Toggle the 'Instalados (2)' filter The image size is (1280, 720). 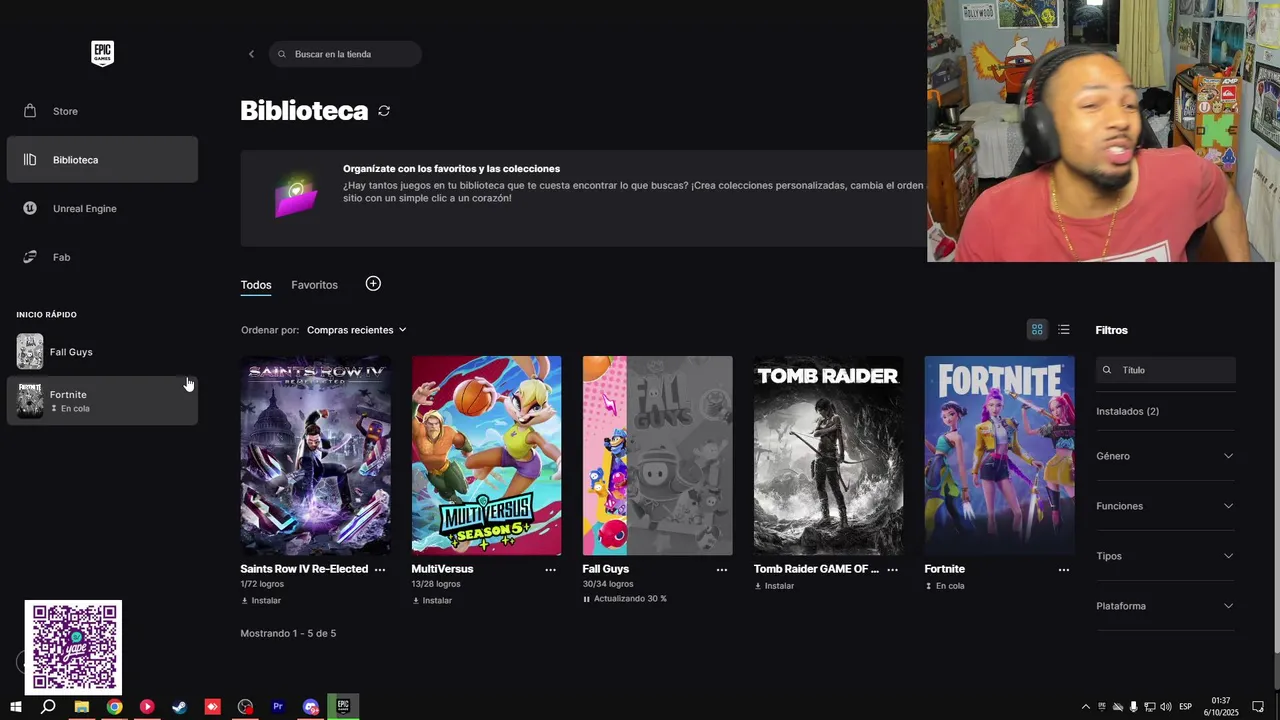point(1127,411)
